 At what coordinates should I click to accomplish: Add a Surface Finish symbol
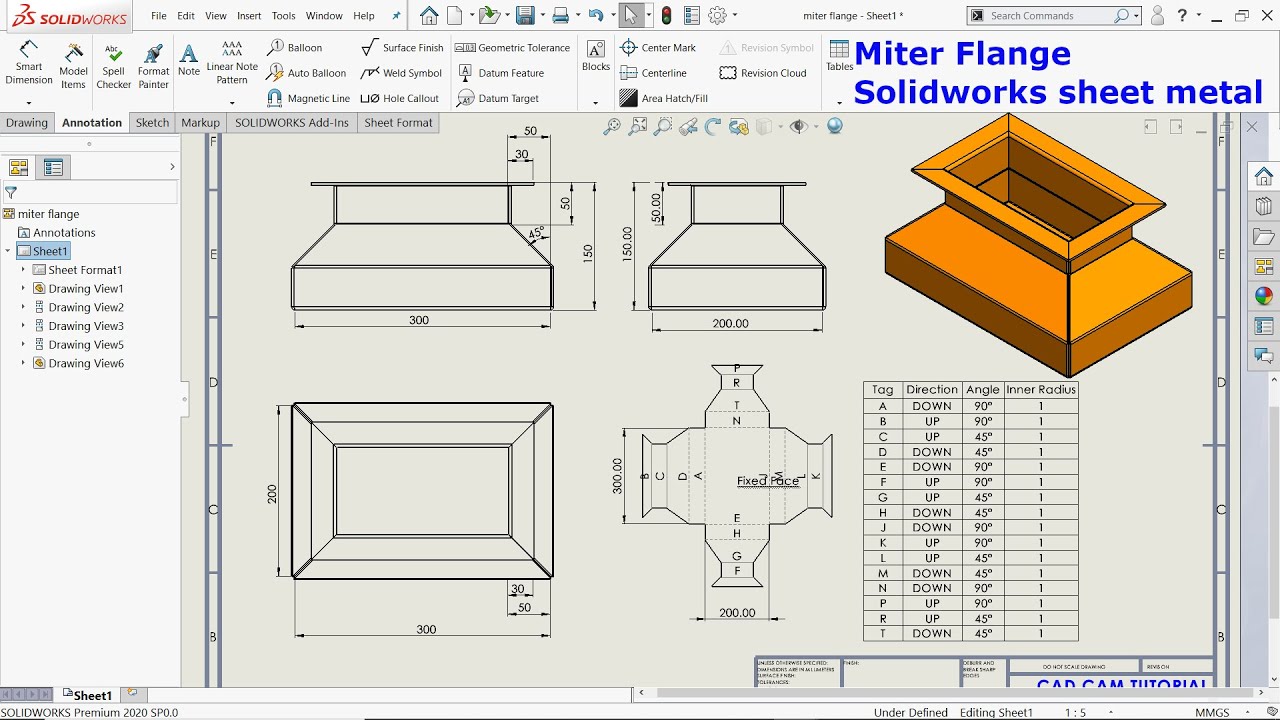[x=402, y=47]
